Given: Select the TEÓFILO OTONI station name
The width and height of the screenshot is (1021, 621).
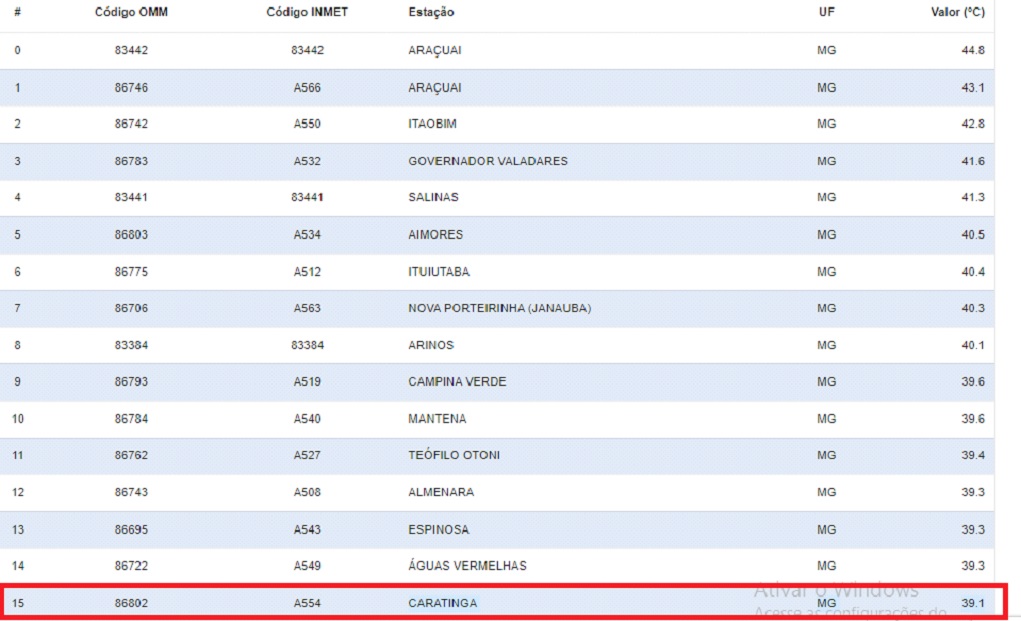Looking at the screenshot, I should 454,456.
